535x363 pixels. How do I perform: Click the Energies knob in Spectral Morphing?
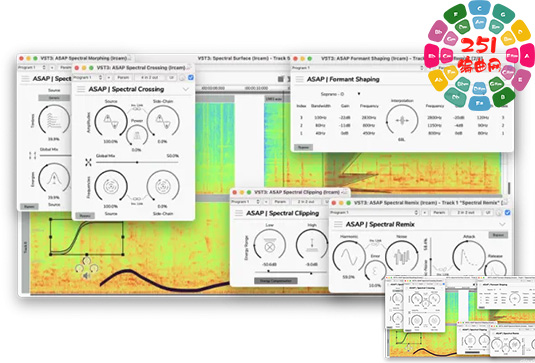tap(54, 178)
